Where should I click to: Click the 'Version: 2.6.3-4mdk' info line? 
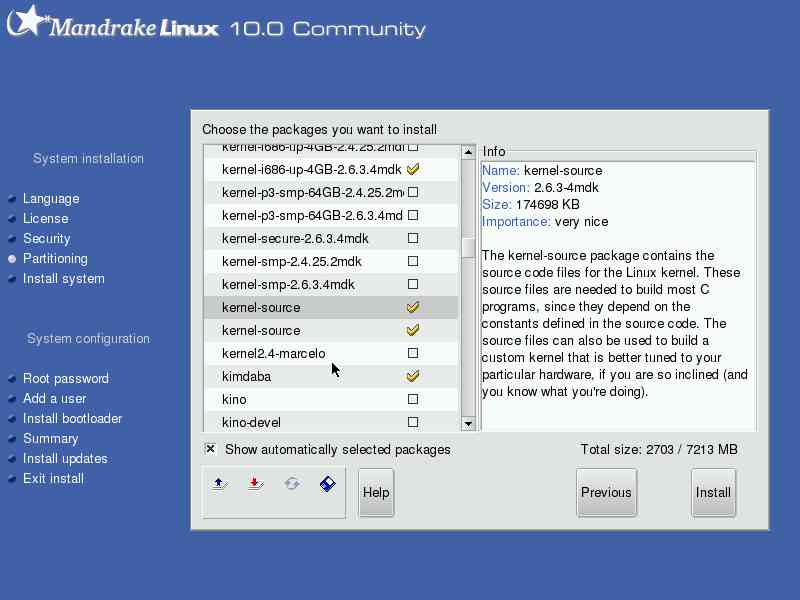540,188
